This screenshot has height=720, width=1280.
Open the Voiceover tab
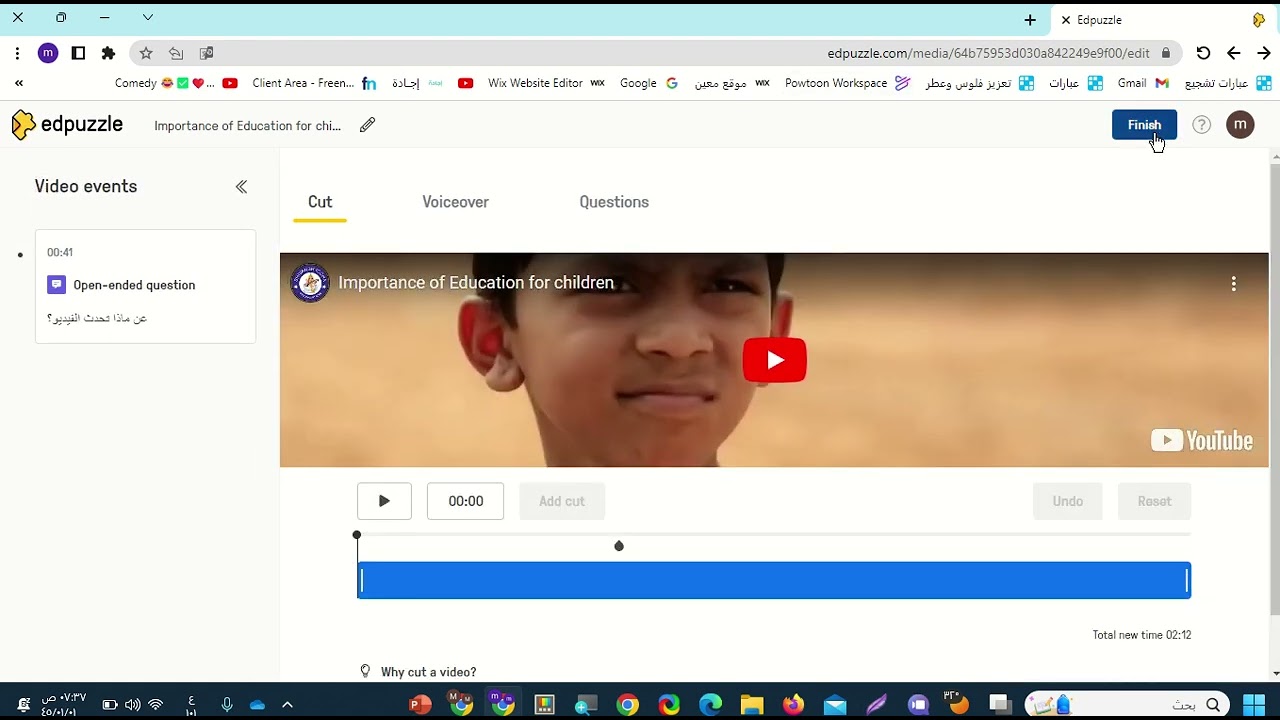point(455,202)
